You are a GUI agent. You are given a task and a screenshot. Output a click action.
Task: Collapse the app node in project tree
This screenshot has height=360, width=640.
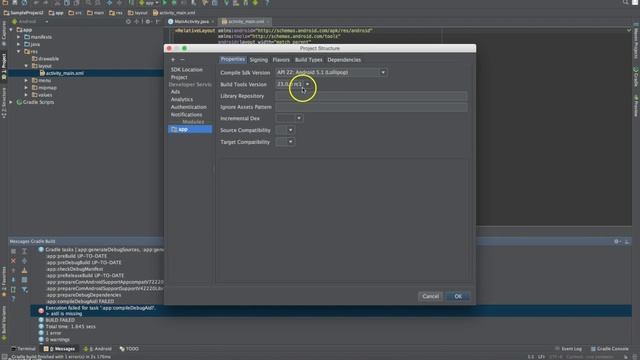[11, 30]
